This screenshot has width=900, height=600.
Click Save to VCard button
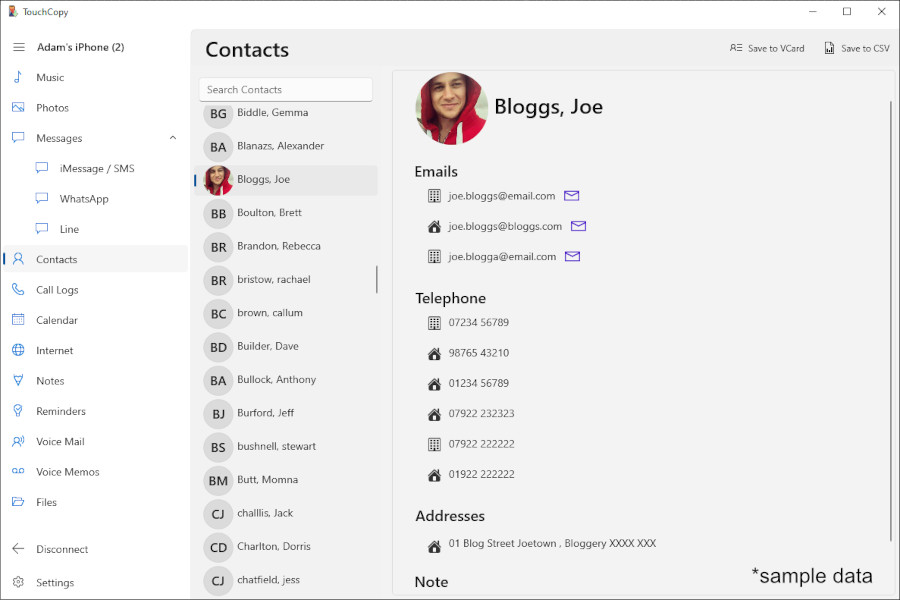[766, 48]
